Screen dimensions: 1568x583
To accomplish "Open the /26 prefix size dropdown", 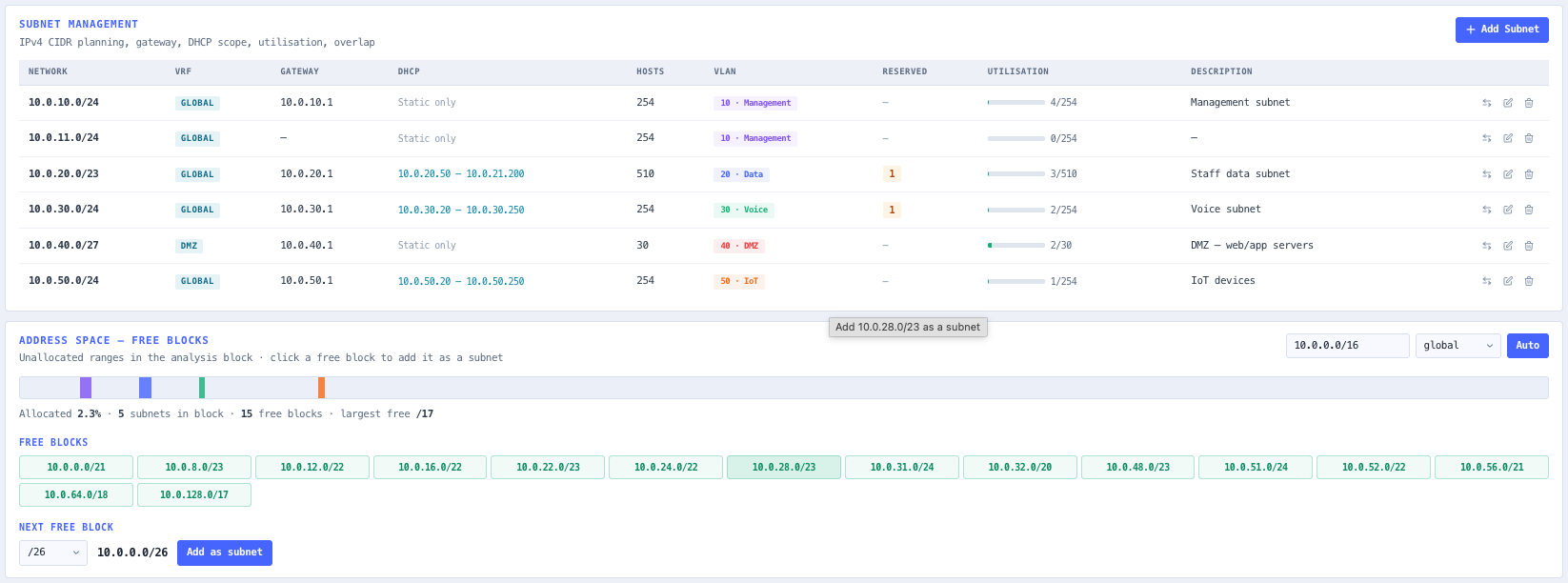I will pyautogui.click(x=53, y=553).
